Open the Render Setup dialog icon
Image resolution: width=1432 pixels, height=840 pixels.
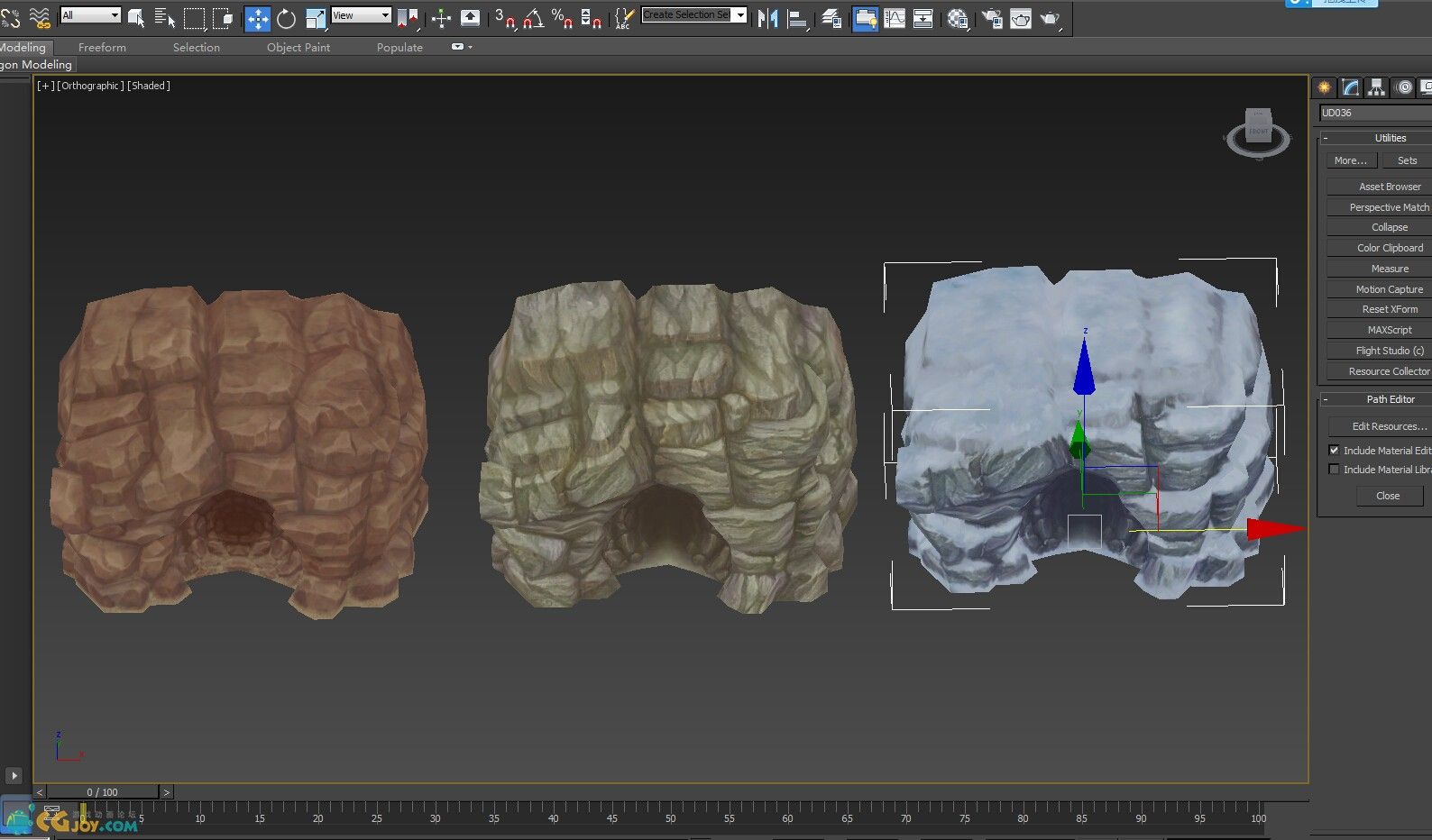pos(991,18)
